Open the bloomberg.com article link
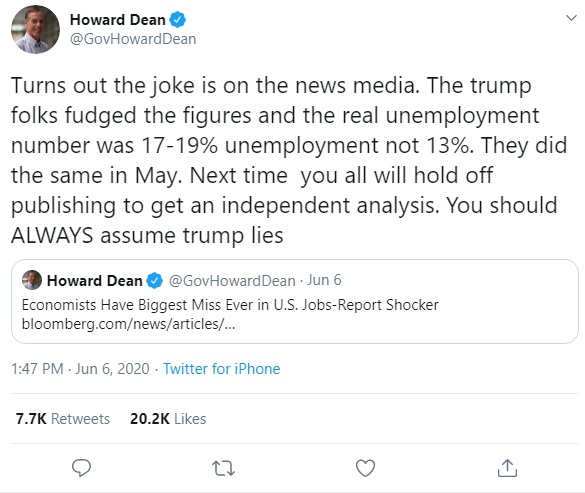585x493 pixels. (x=128, y=324)
